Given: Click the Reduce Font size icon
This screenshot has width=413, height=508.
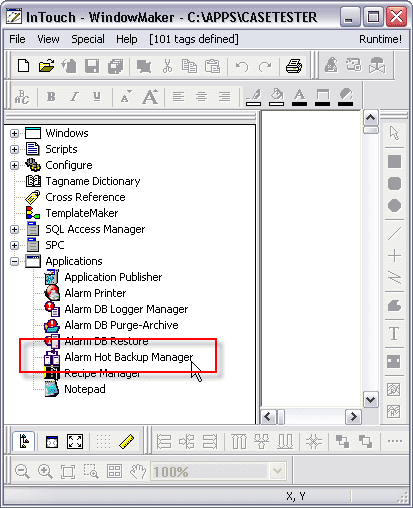Looking at the screenshot, I should pos(126,97).
